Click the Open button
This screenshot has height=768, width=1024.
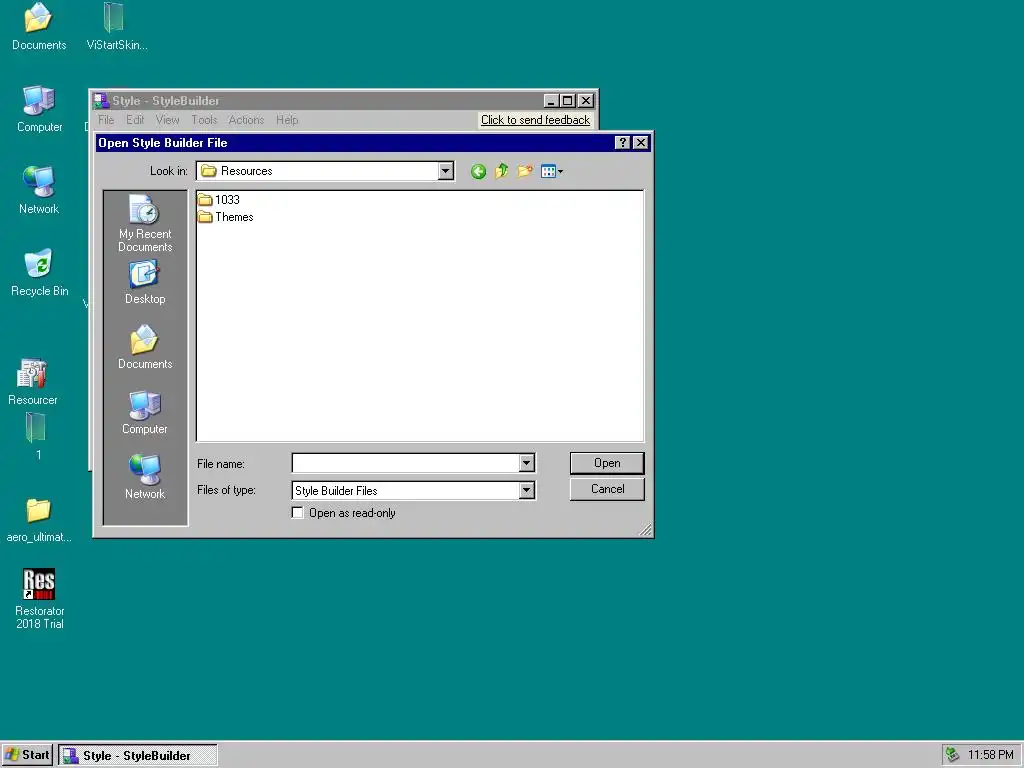point(607,463)
